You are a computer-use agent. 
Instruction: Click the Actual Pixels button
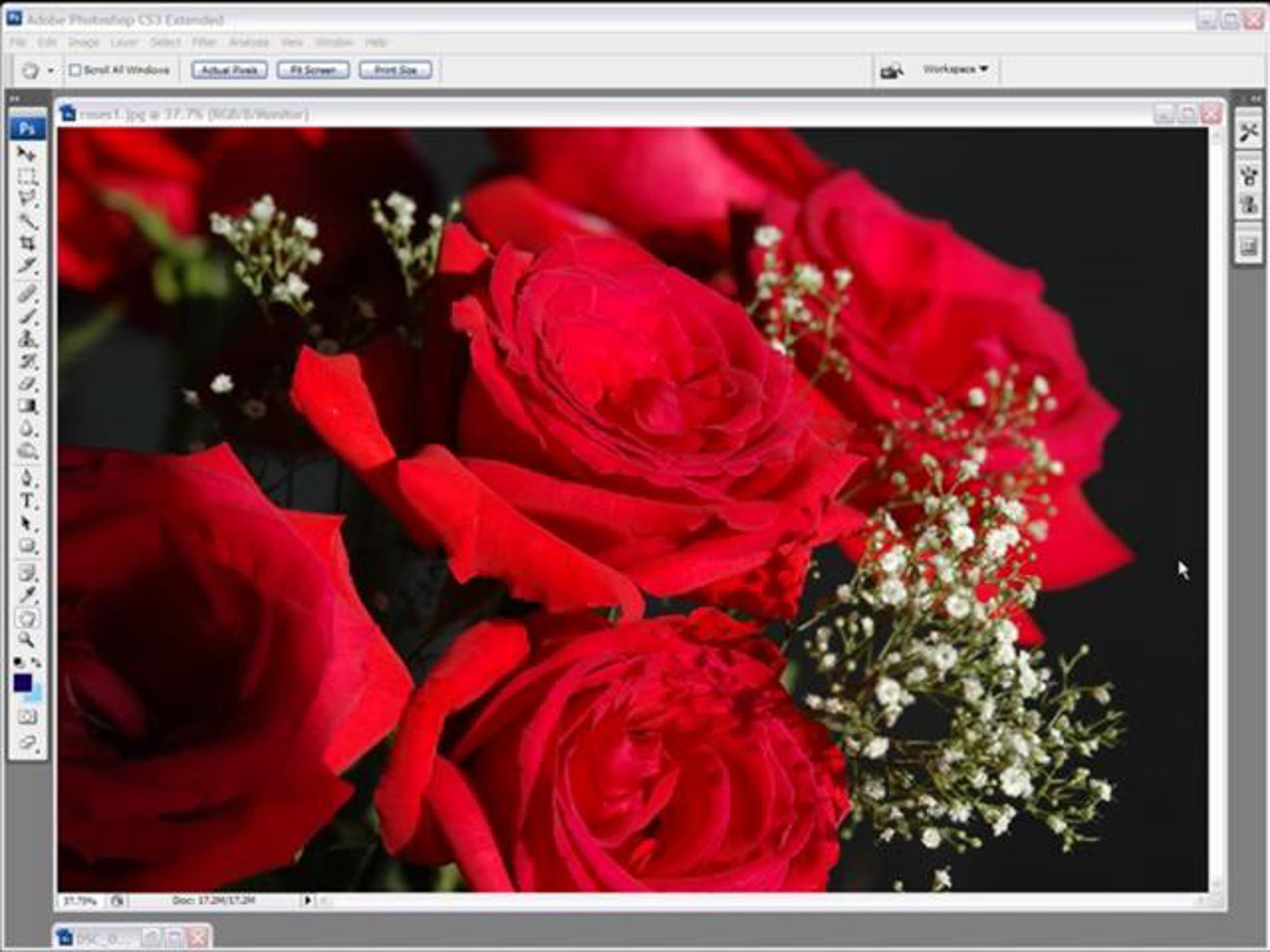pyautogui.click(x=229, y=70)
